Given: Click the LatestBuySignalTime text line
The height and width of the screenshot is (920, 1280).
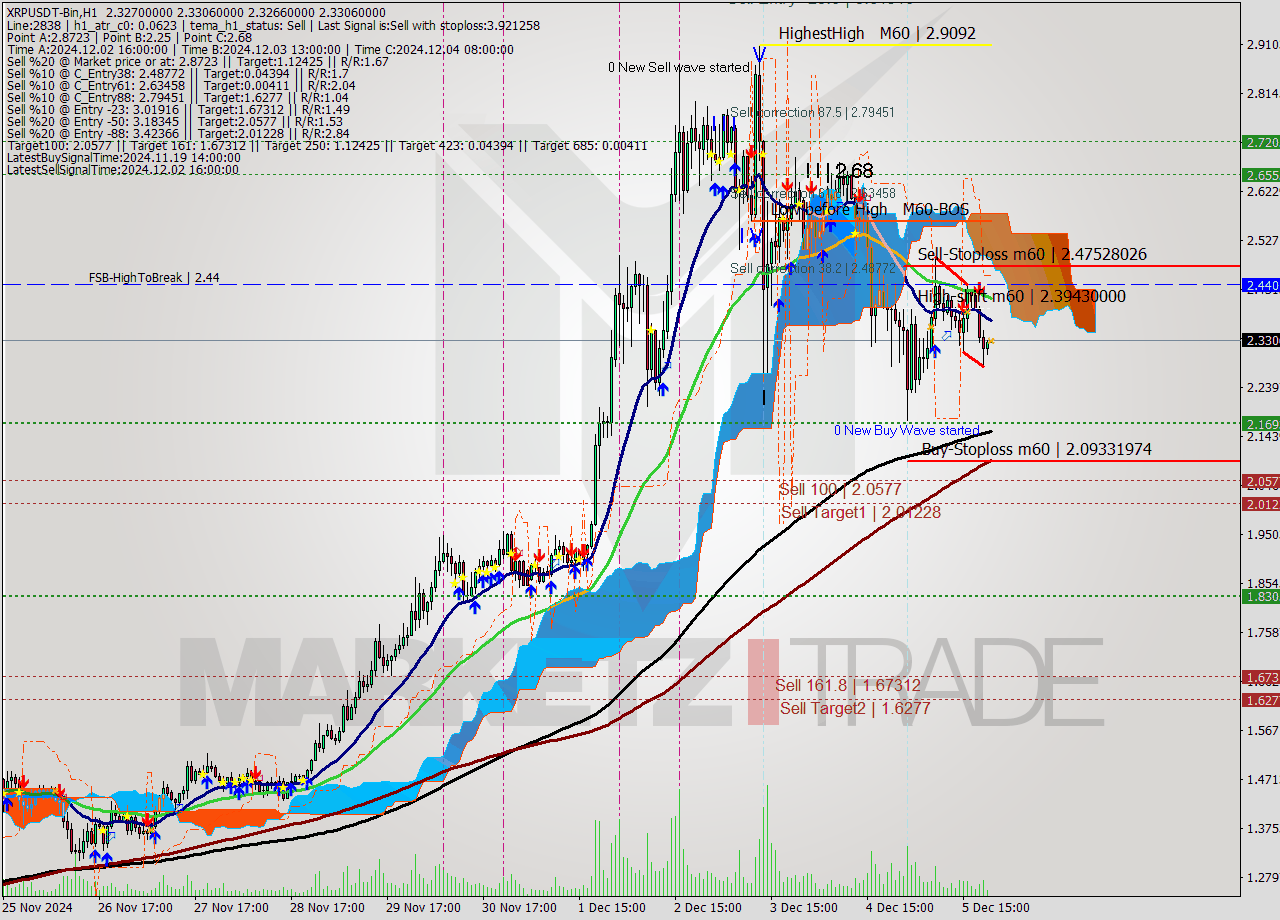Looking at the screenshot, I should 123,157.
